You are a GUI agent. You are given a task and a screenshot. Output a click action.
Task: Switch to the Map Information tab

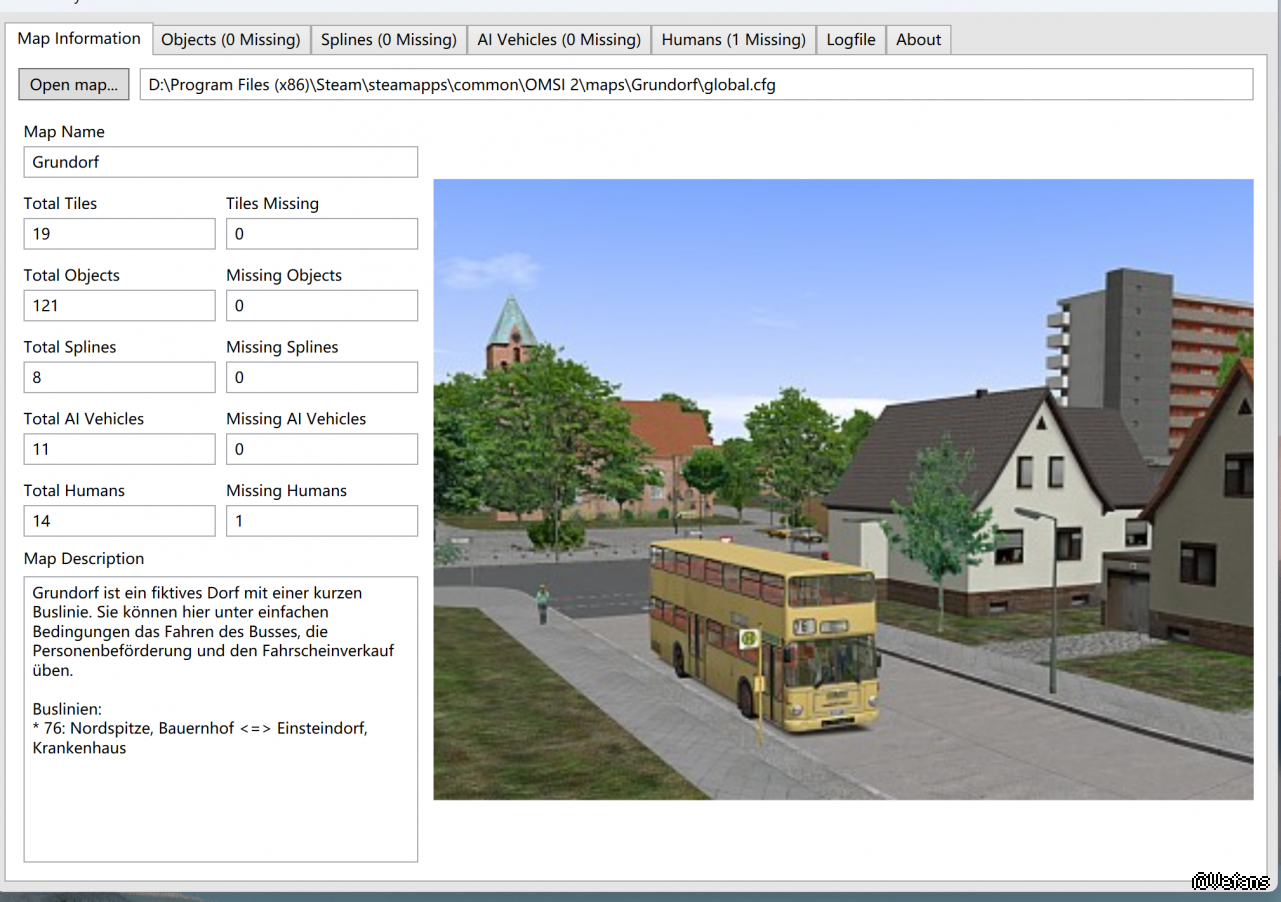click(x=79, y=39)
